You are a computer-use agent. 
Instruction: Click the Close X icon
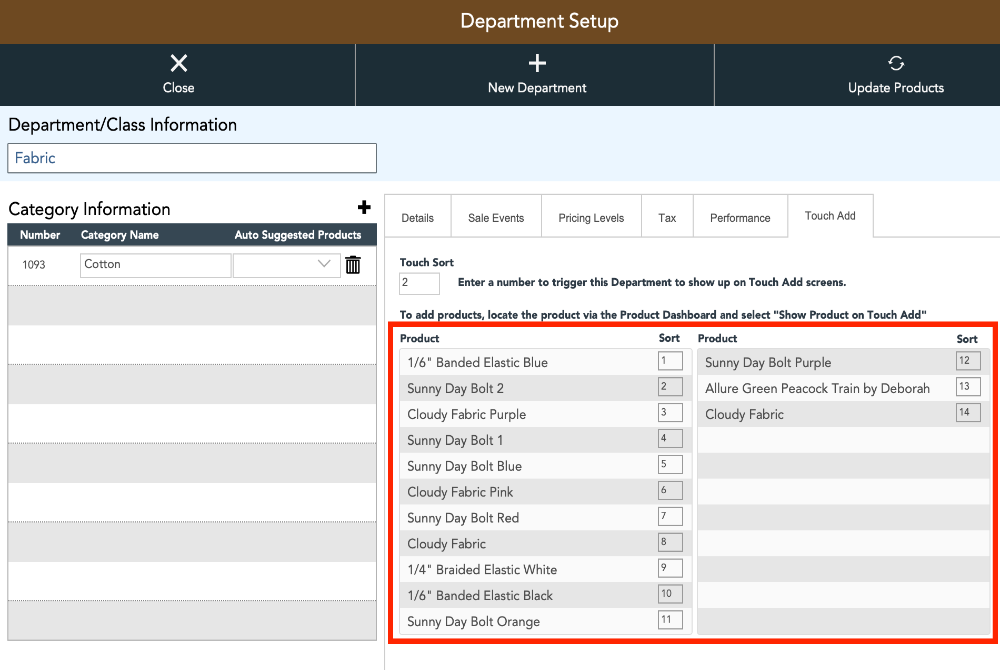[x=179, y=63]
